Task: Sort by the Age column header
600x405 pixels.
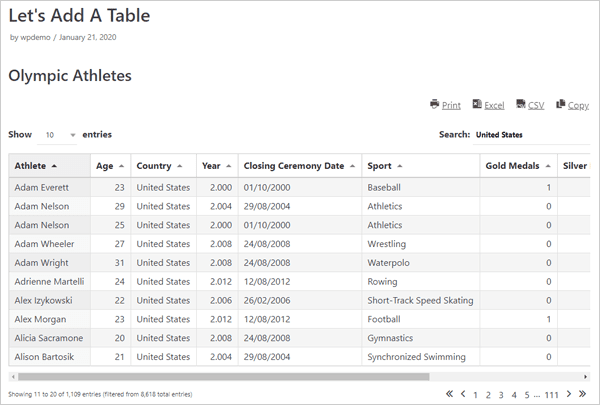Action: pos(111,166)
